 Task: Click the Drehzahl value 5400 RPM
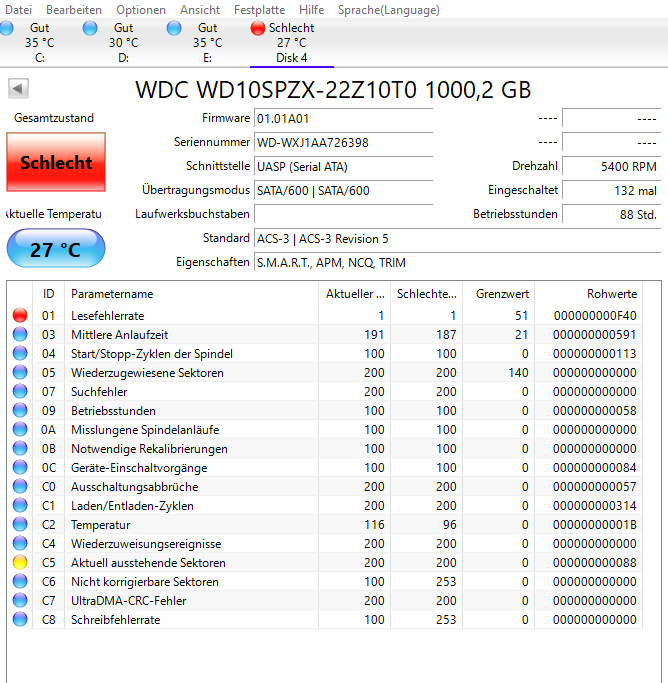tap(612, 166)
